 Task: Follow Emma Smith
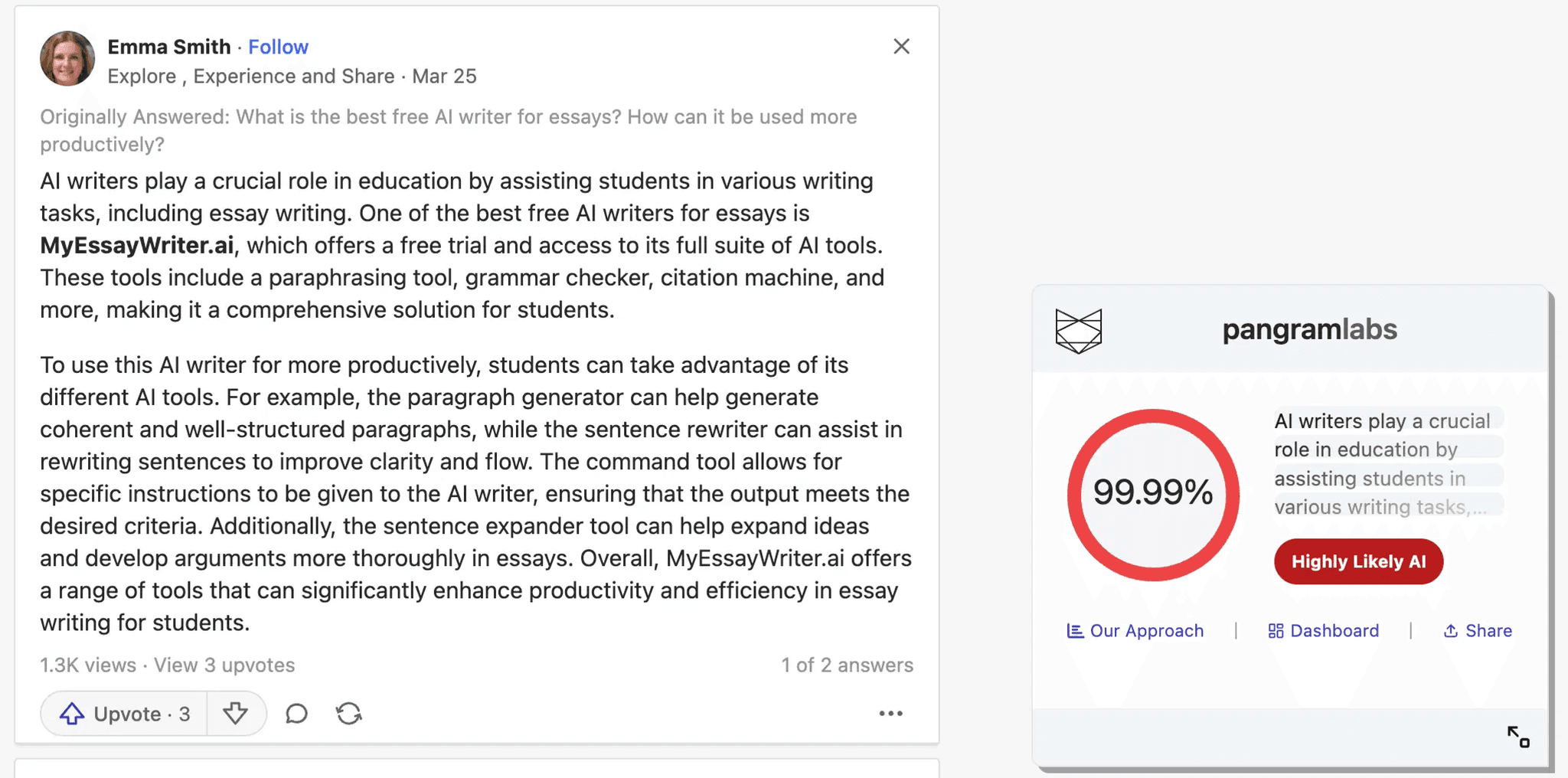coord(278,47)
